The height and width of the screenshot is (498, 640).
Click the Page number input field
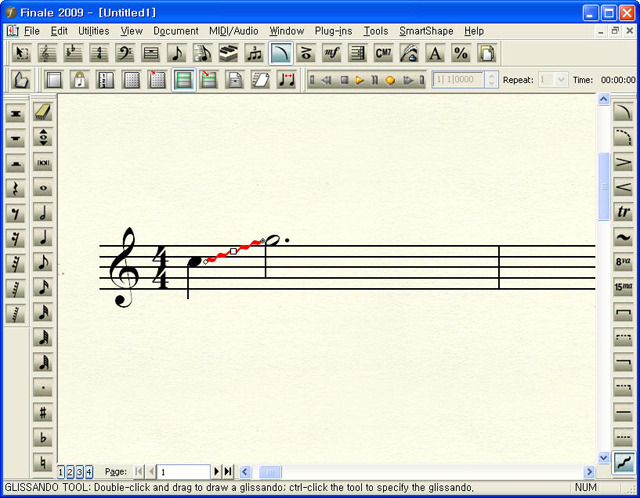click(183, 471)
